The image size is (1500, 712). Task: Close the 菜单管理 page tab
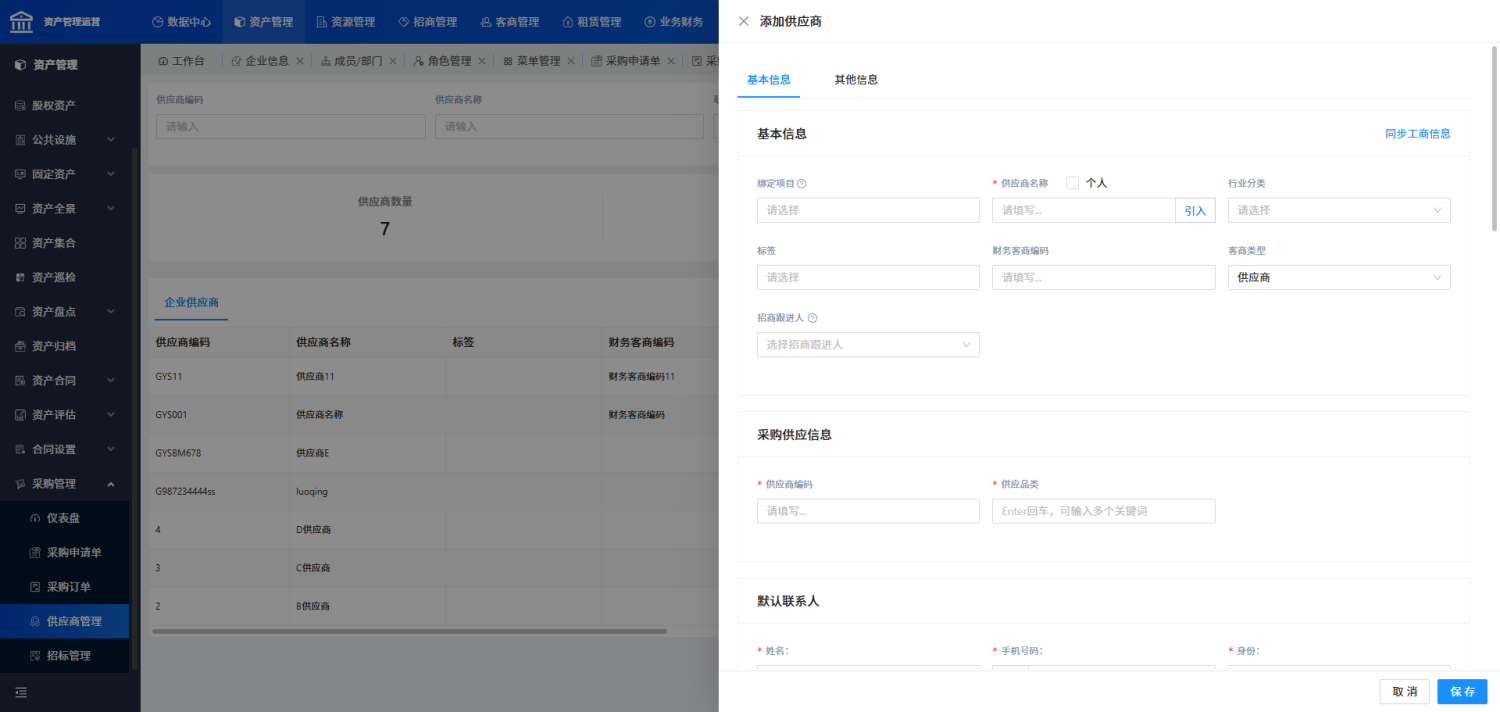571,61
